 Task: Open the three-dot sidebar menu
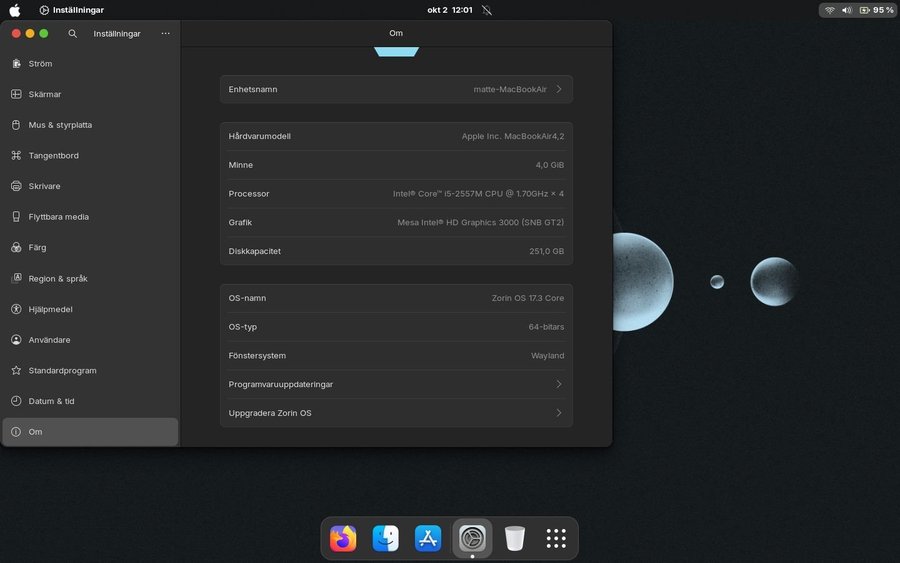point(166,33)
